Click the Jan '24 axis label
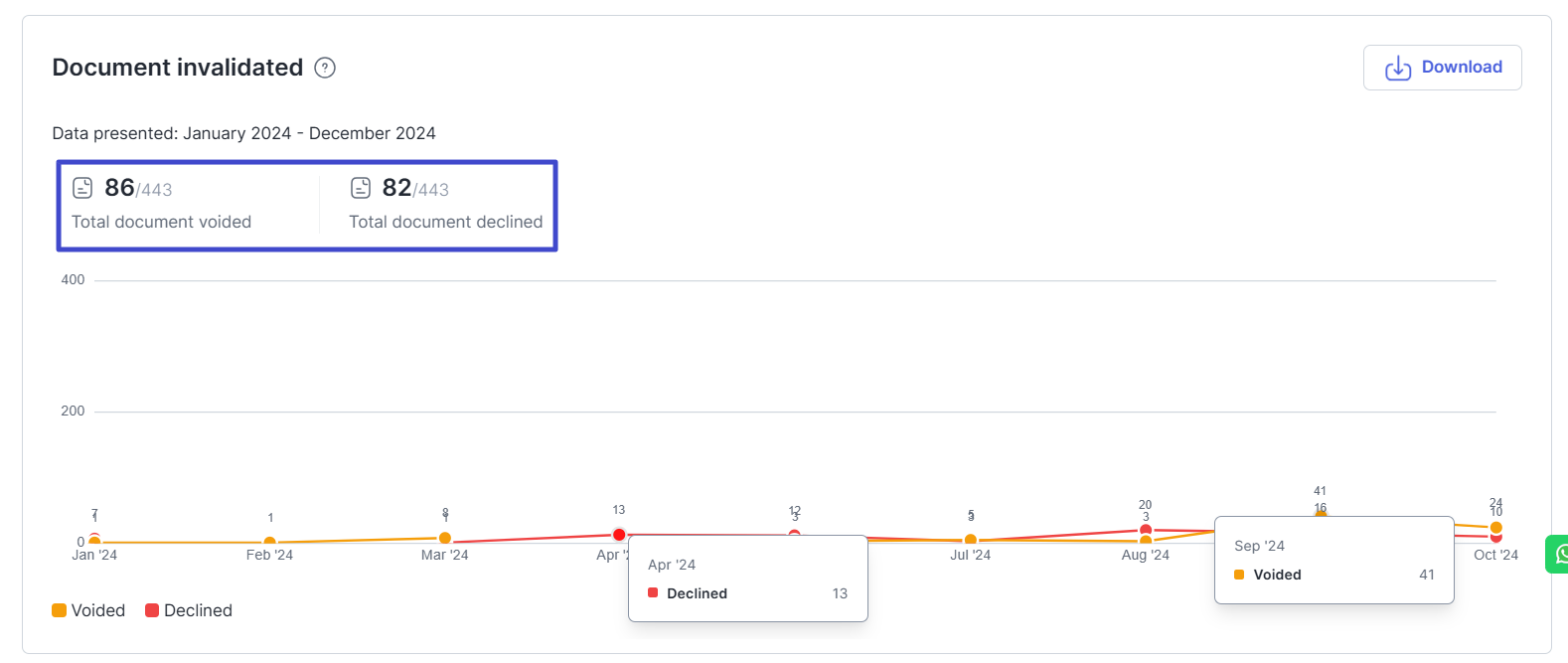1568x663 pixels. tap(94, 555)
